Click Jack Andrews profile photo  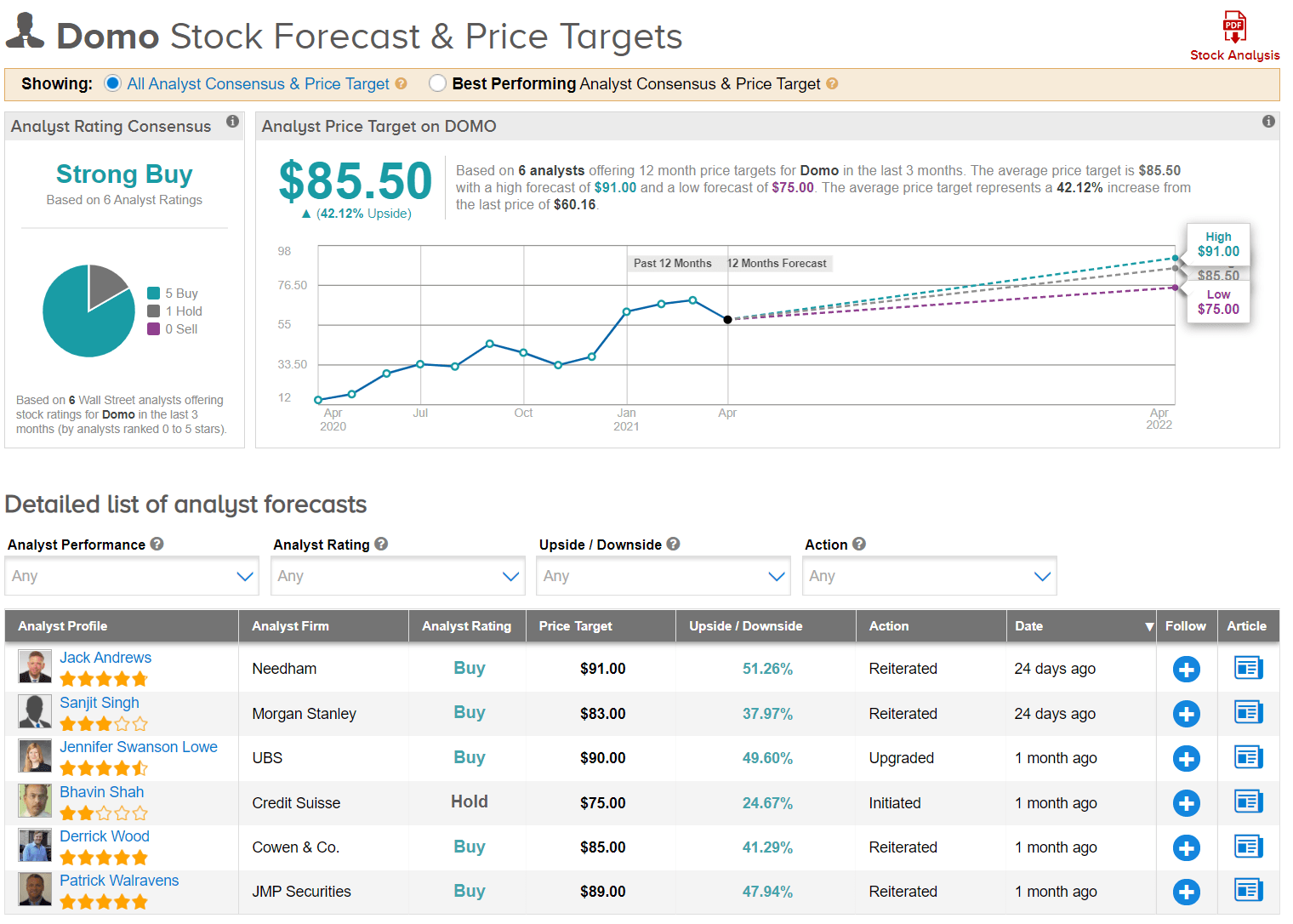[x=35, y=667]
